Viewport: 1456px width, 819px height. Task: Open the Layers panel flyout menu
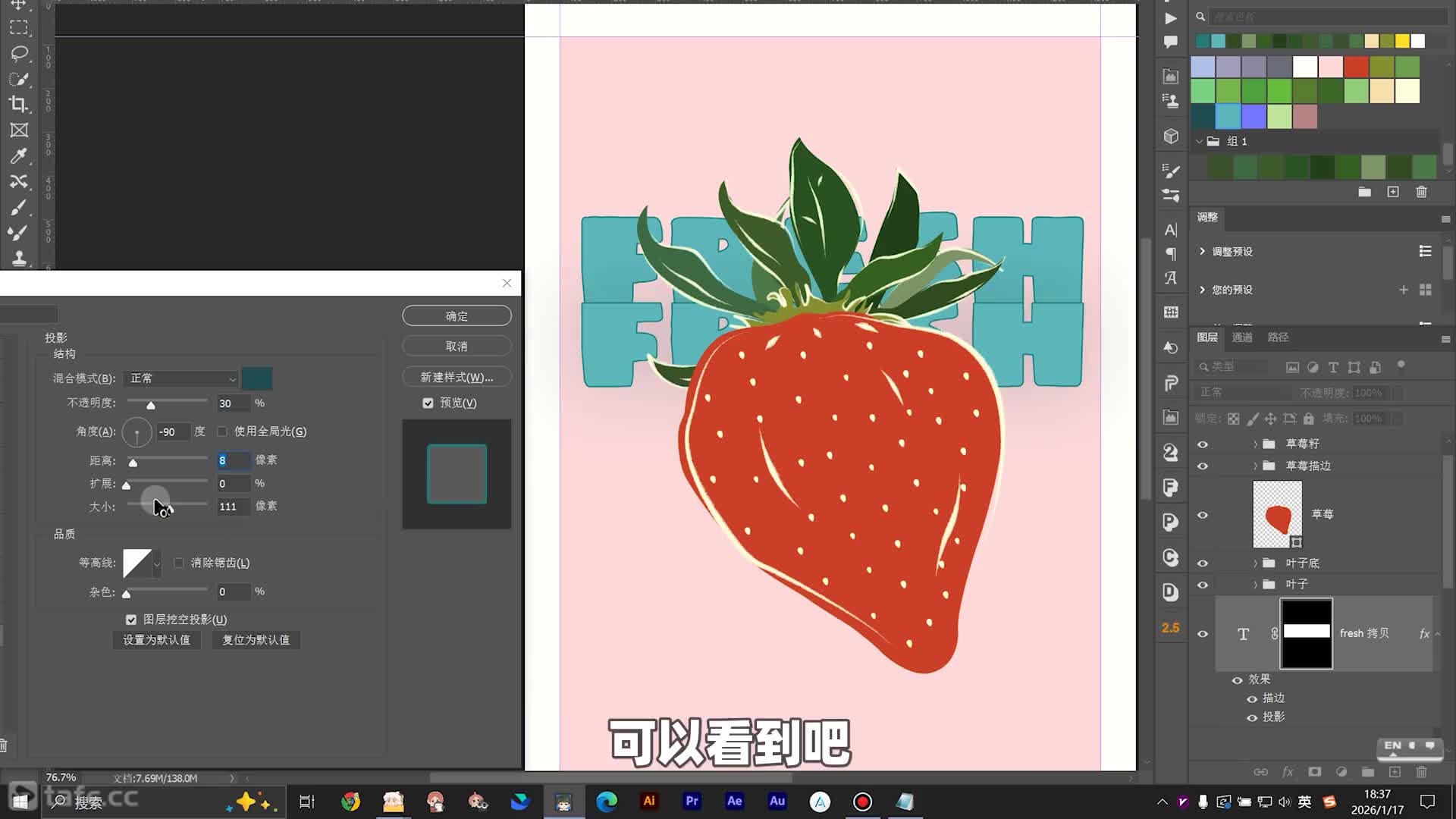[1445, 339]
